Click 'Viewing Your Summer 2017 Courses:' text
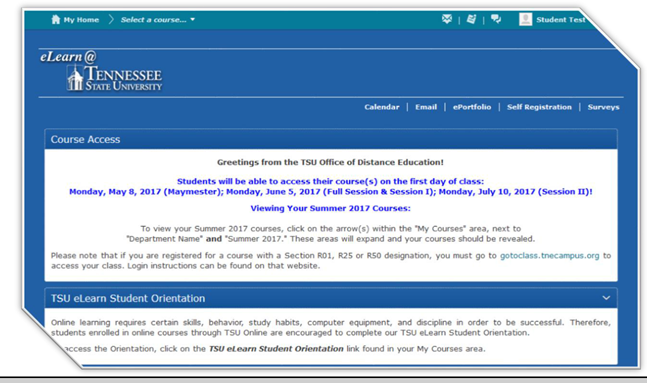 (x=331, y=208)
